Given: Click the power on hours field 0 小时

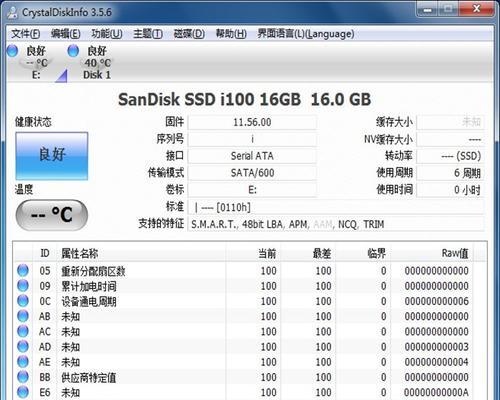Looking at the screenshot, I should tap(450, 190).
